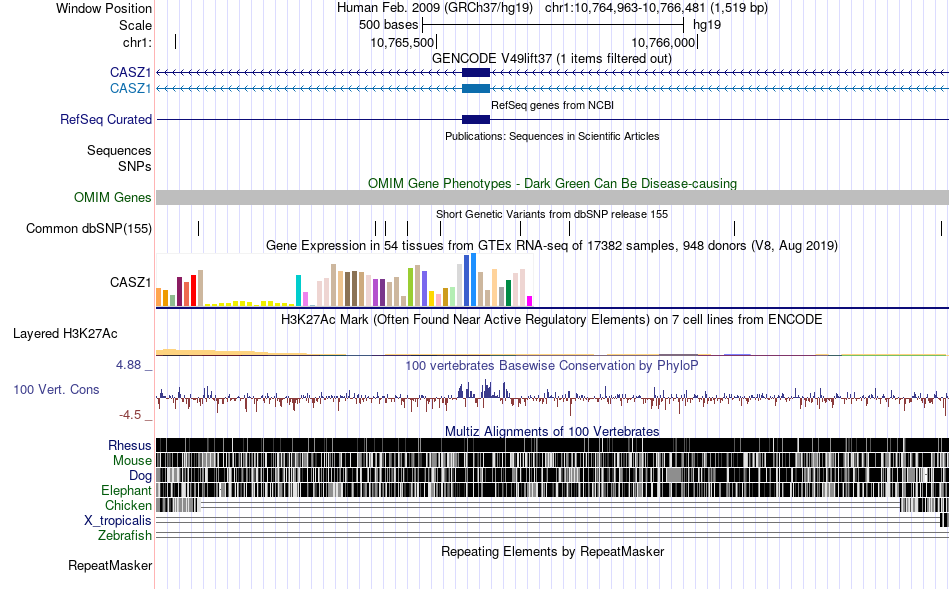950x589 pixels.
Task: Open the H3K27Ac Mark ENCODE track title
Action: [552, 320]
